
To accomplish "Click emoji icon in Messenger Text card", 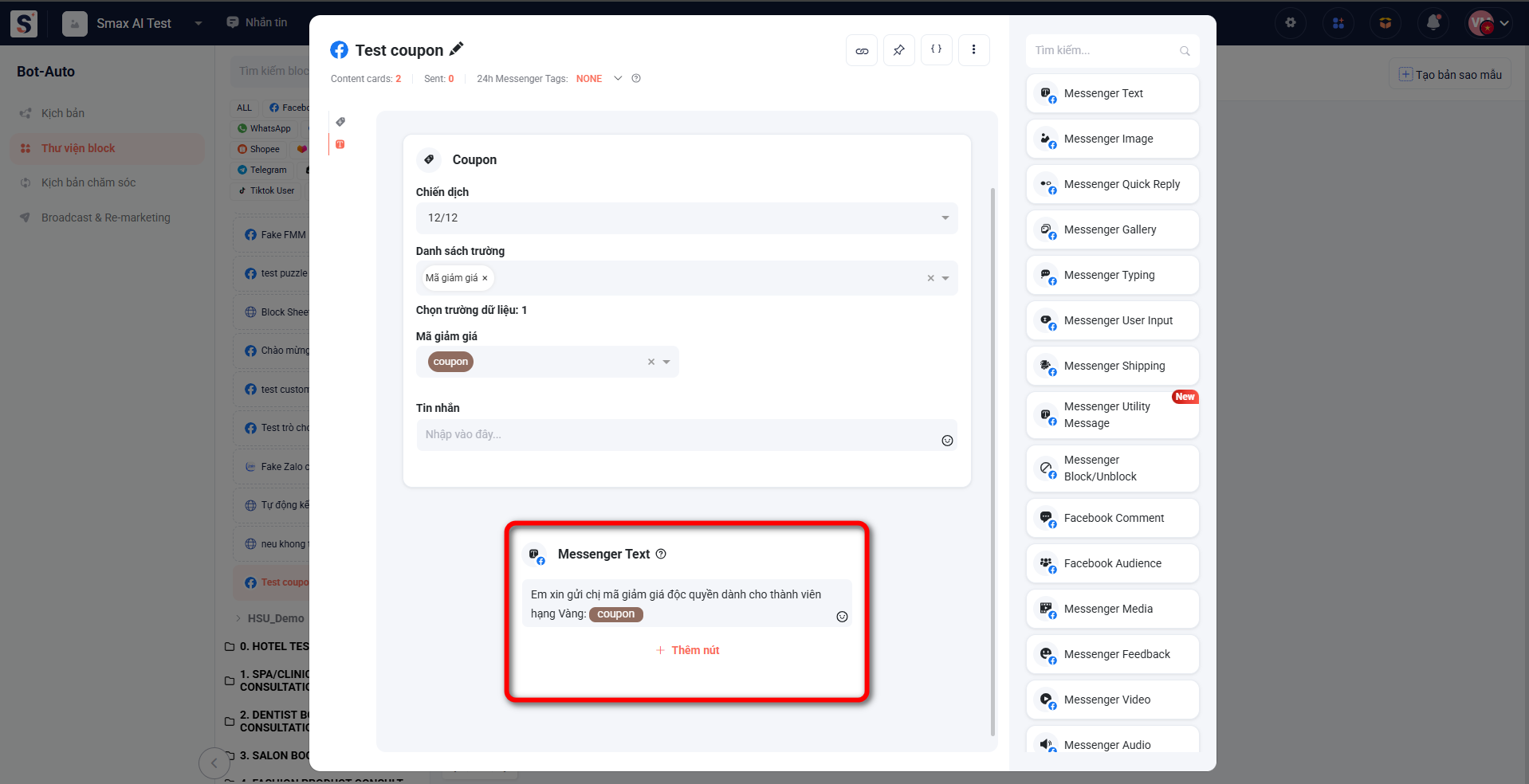I will 842,617.
